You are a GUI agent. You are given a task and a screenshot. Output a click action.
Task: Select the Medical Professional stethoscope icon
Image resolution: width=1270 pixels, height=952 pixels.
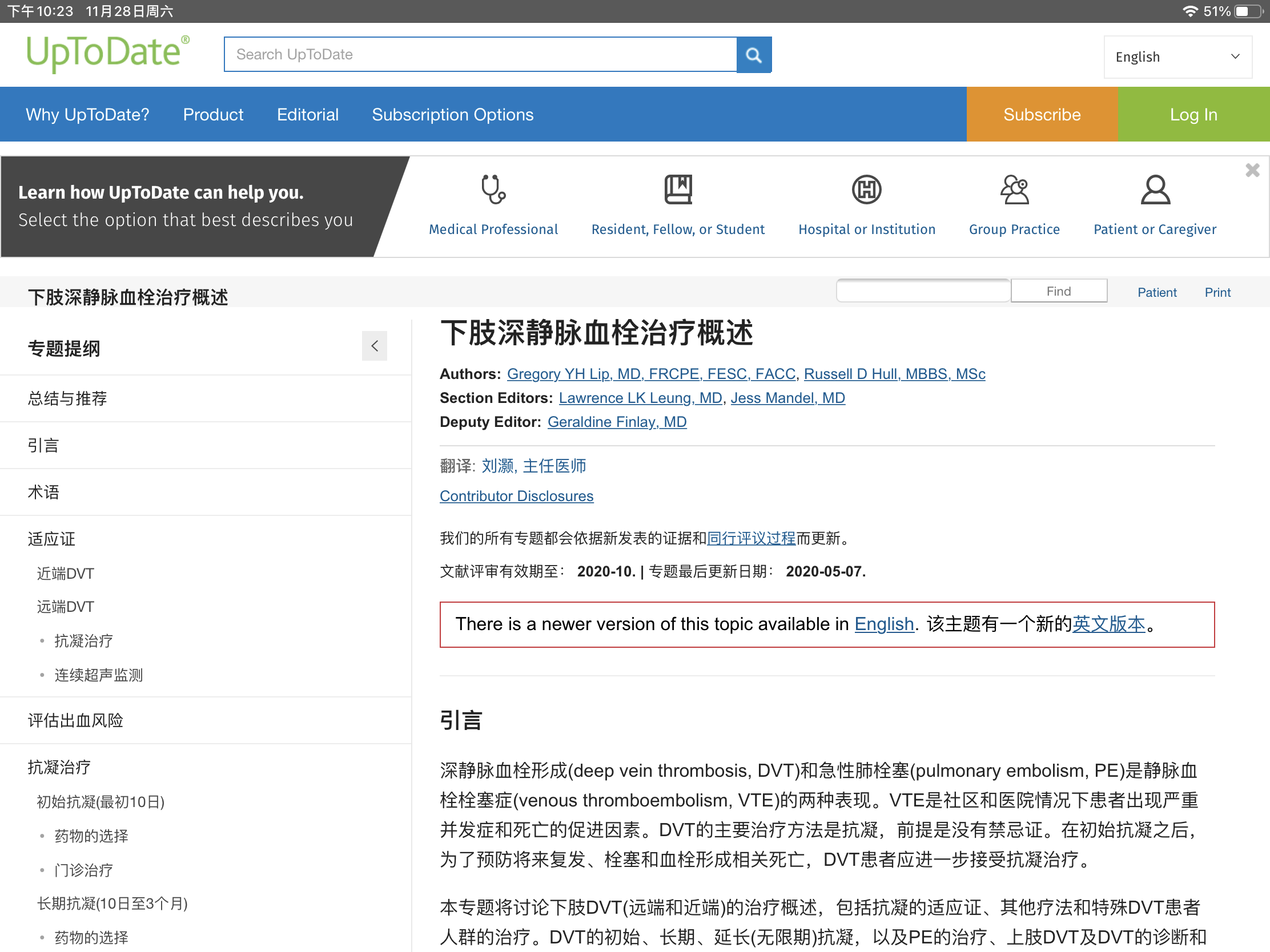(493, 190)
